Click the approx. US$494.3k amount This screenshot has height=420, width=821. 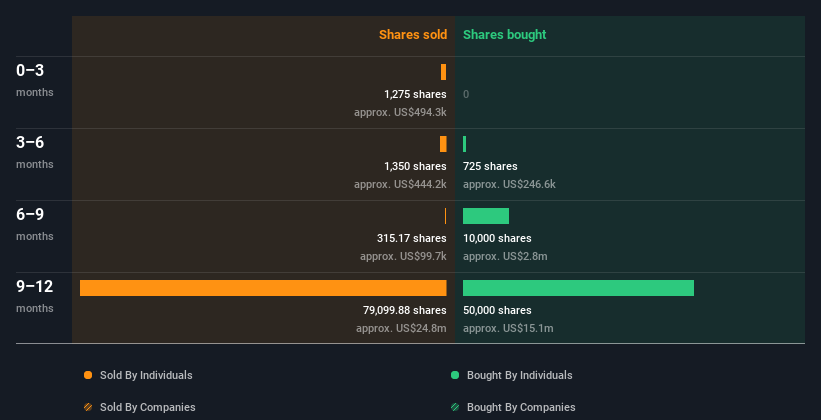click(x=400, y=112)
